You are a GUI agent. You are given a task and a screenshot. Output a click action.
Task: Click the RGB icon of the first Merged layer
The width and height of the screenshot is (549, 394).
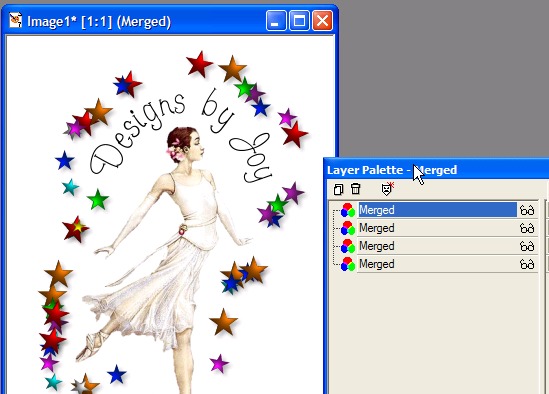point(348,210)
